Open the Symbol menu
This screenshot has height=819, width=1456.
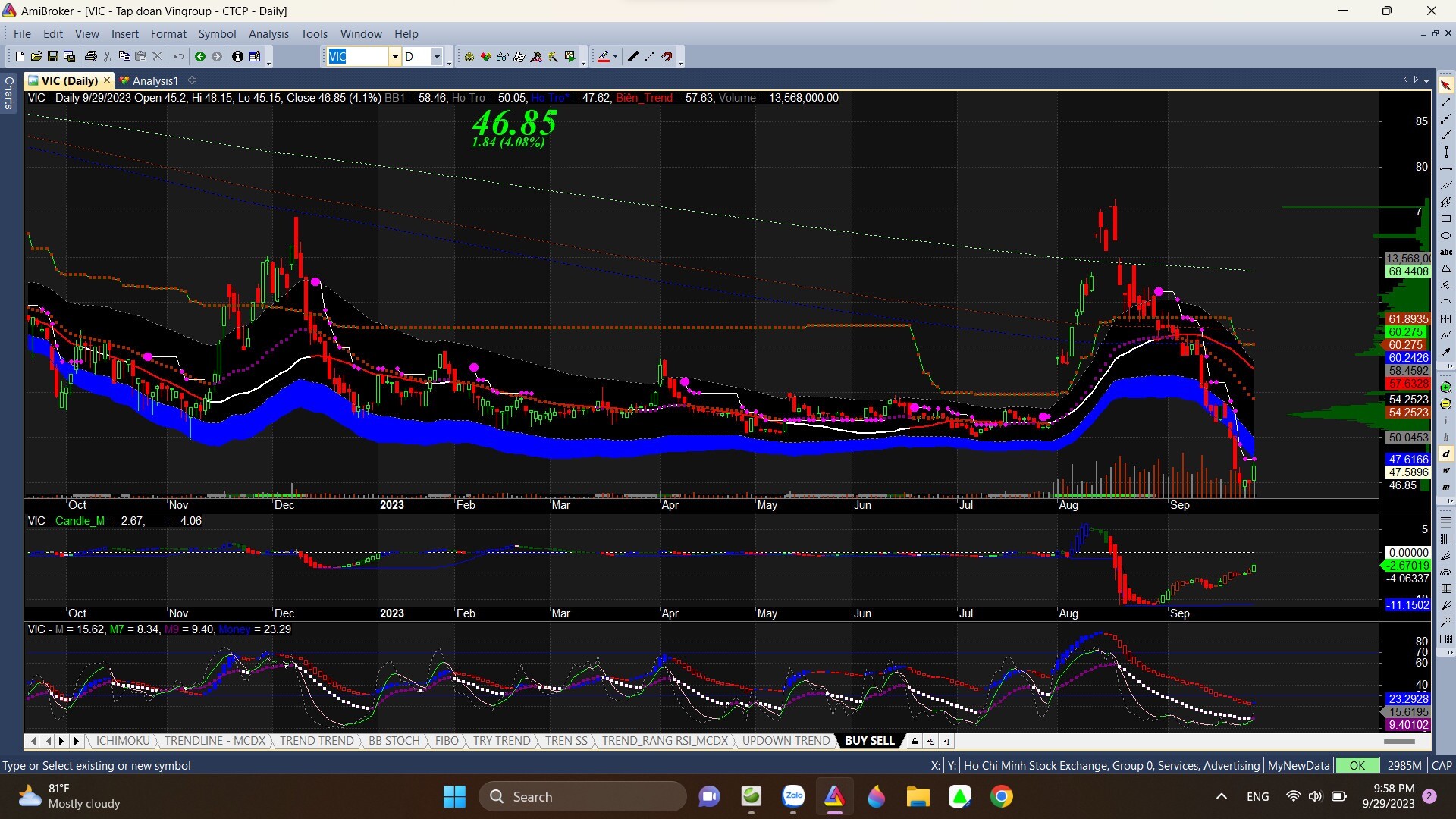point(217,33)
